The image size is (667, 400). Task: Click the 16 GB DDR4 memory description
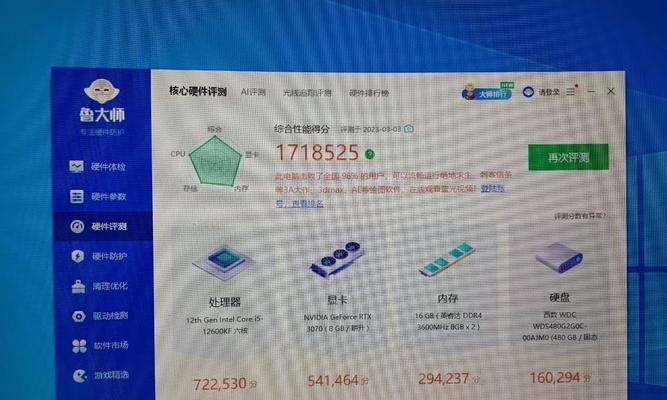point(448,321)
